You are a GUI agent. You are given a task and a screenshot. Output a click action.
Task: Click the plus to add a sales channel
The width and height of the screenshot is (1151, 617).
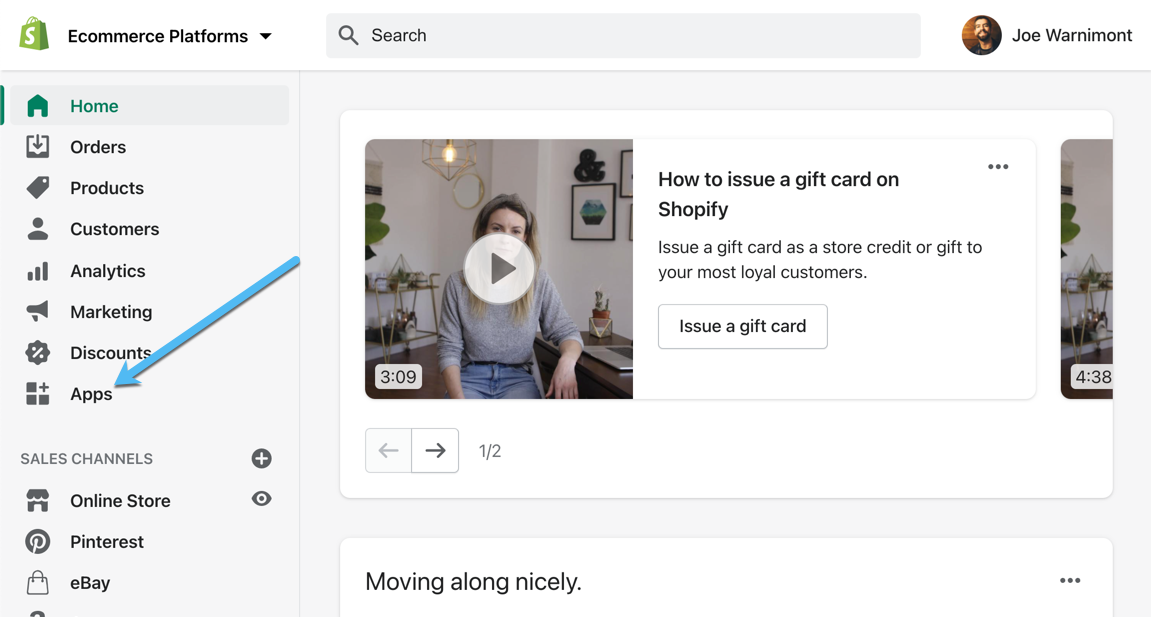coord(261,458)
